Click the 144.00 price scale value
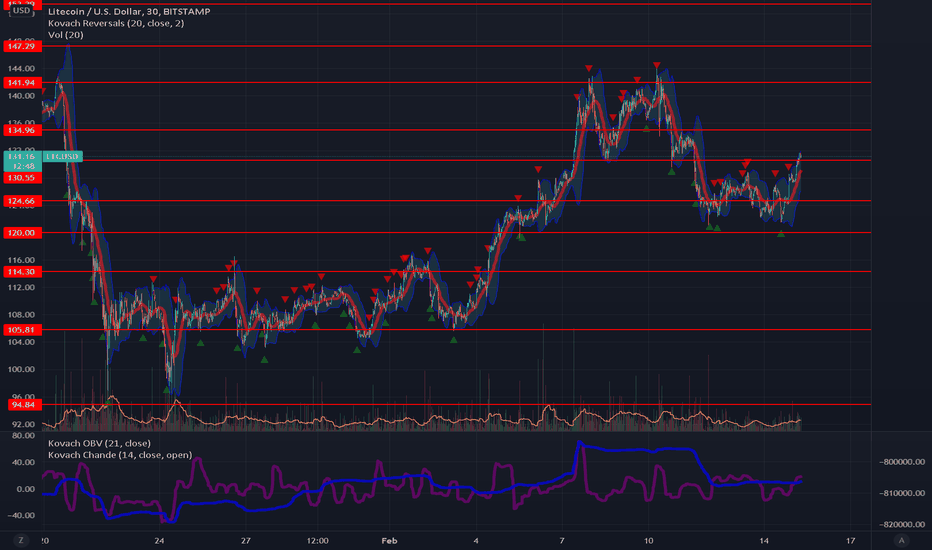This screenshot has height=550, width=932. [21, 68]
